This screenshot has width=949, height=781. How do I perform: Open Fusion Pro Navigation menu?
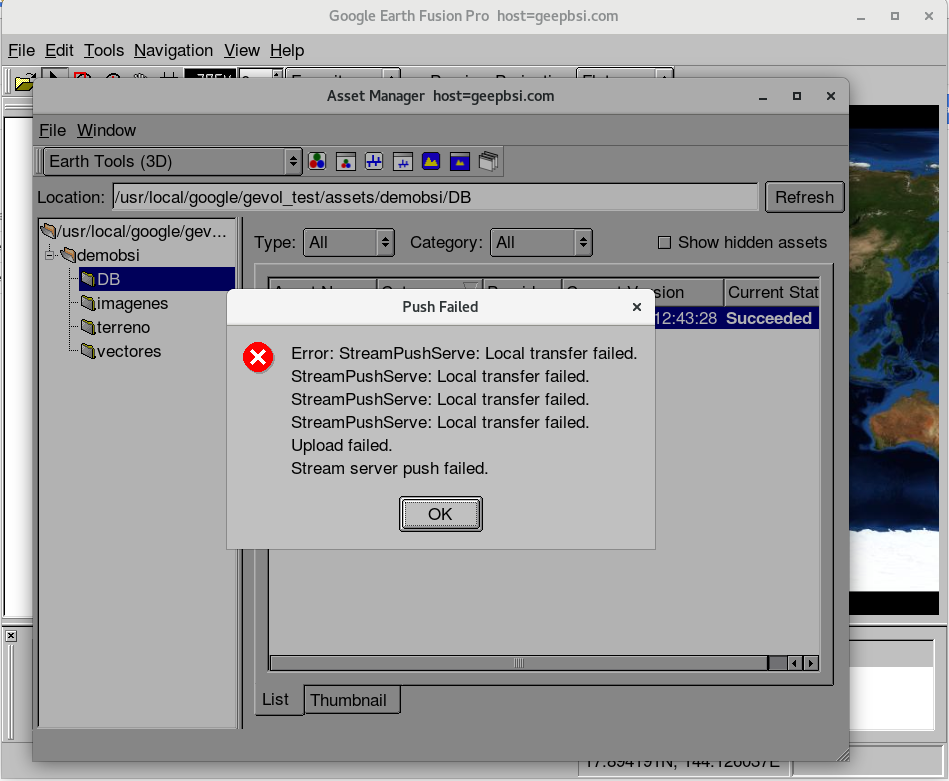pyautogui.click(x=174, y=50)
